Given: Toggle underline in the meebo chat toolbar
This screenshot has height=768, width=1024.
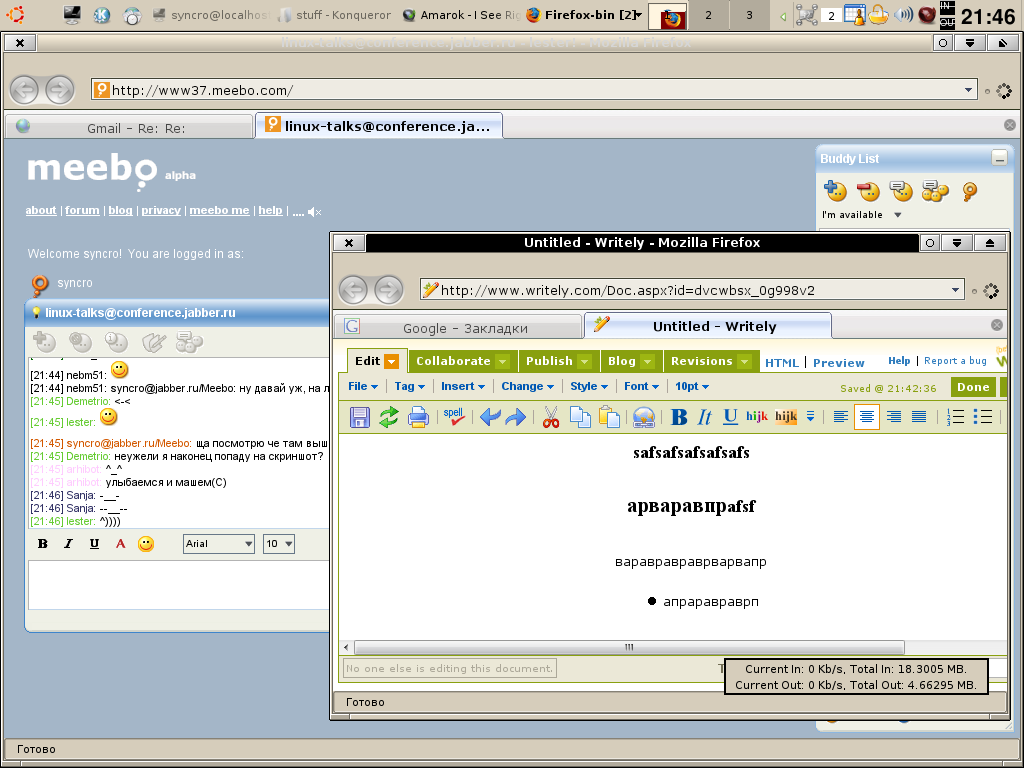Looking at the screenshot, I should [x=94, y=543].
